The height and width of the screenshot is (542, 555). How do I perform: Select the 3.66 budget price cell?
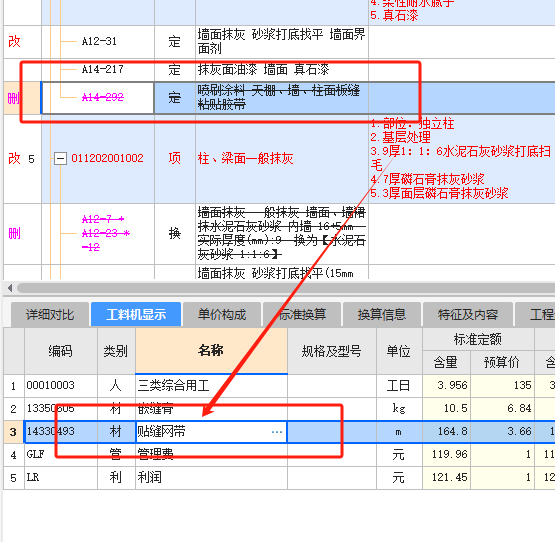(x=502, y=432)
